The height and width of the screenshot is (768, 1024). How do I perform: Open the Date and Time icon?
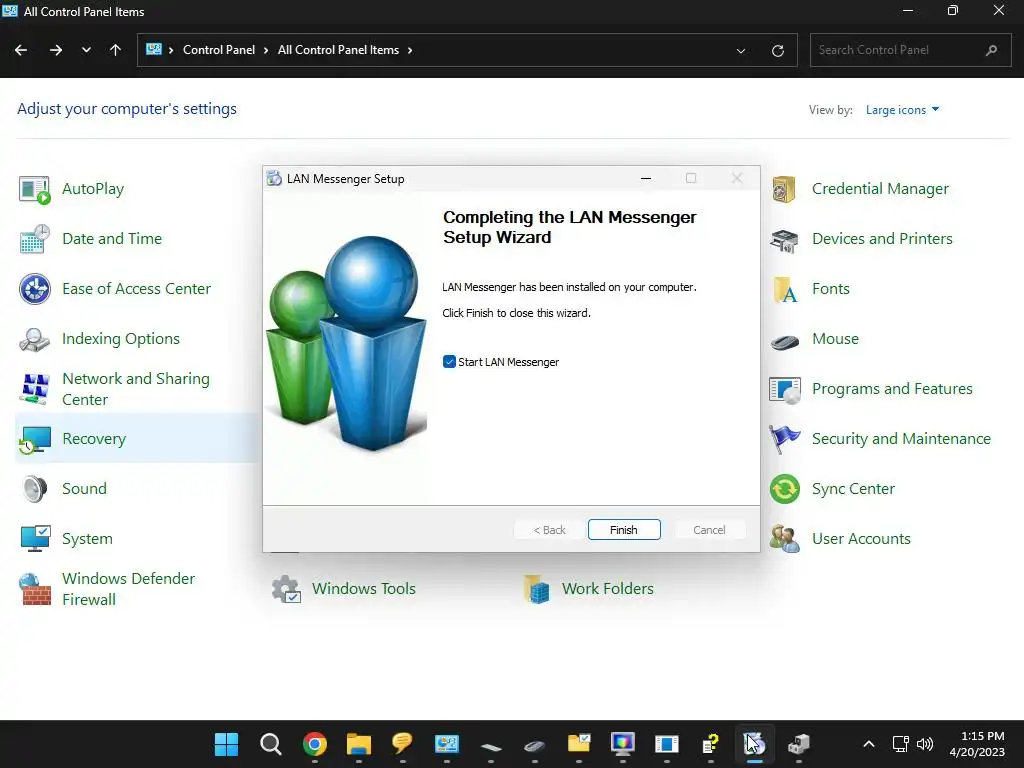coord(35,239)
